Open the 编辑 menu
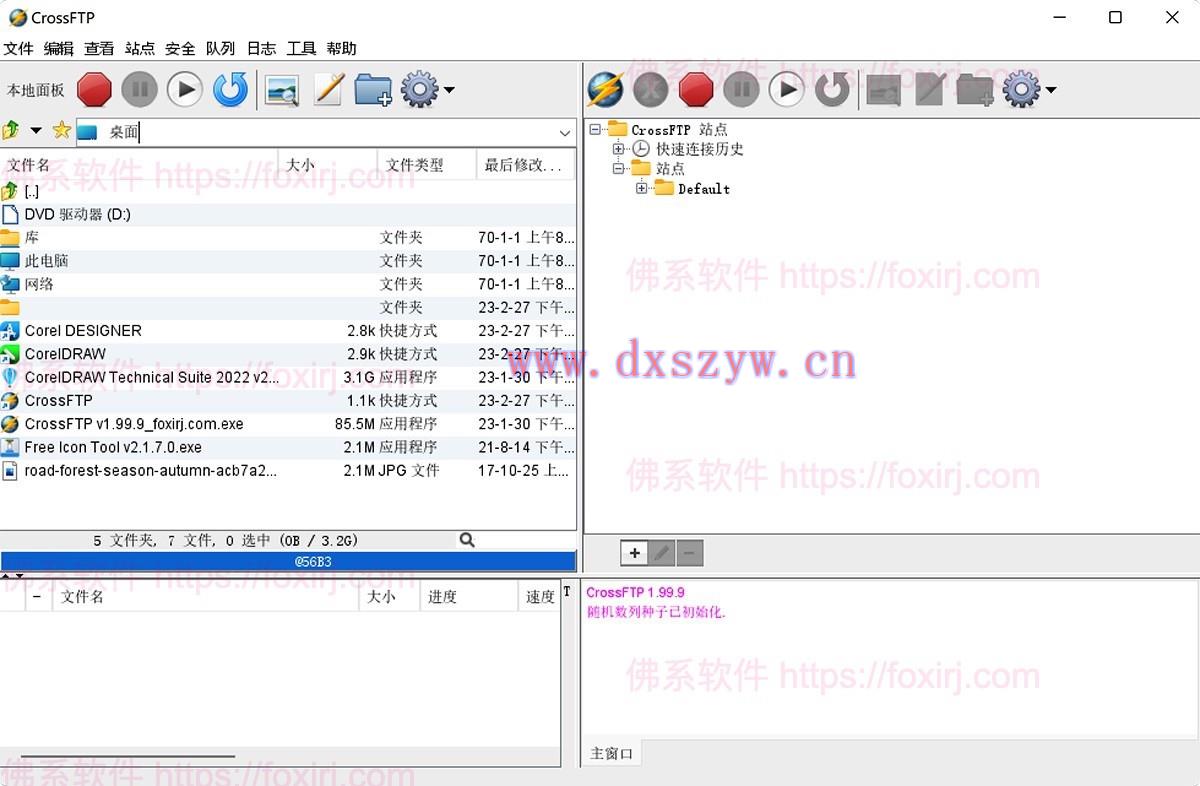This screenshot has width=1200, height=786. tap(59, 48)
